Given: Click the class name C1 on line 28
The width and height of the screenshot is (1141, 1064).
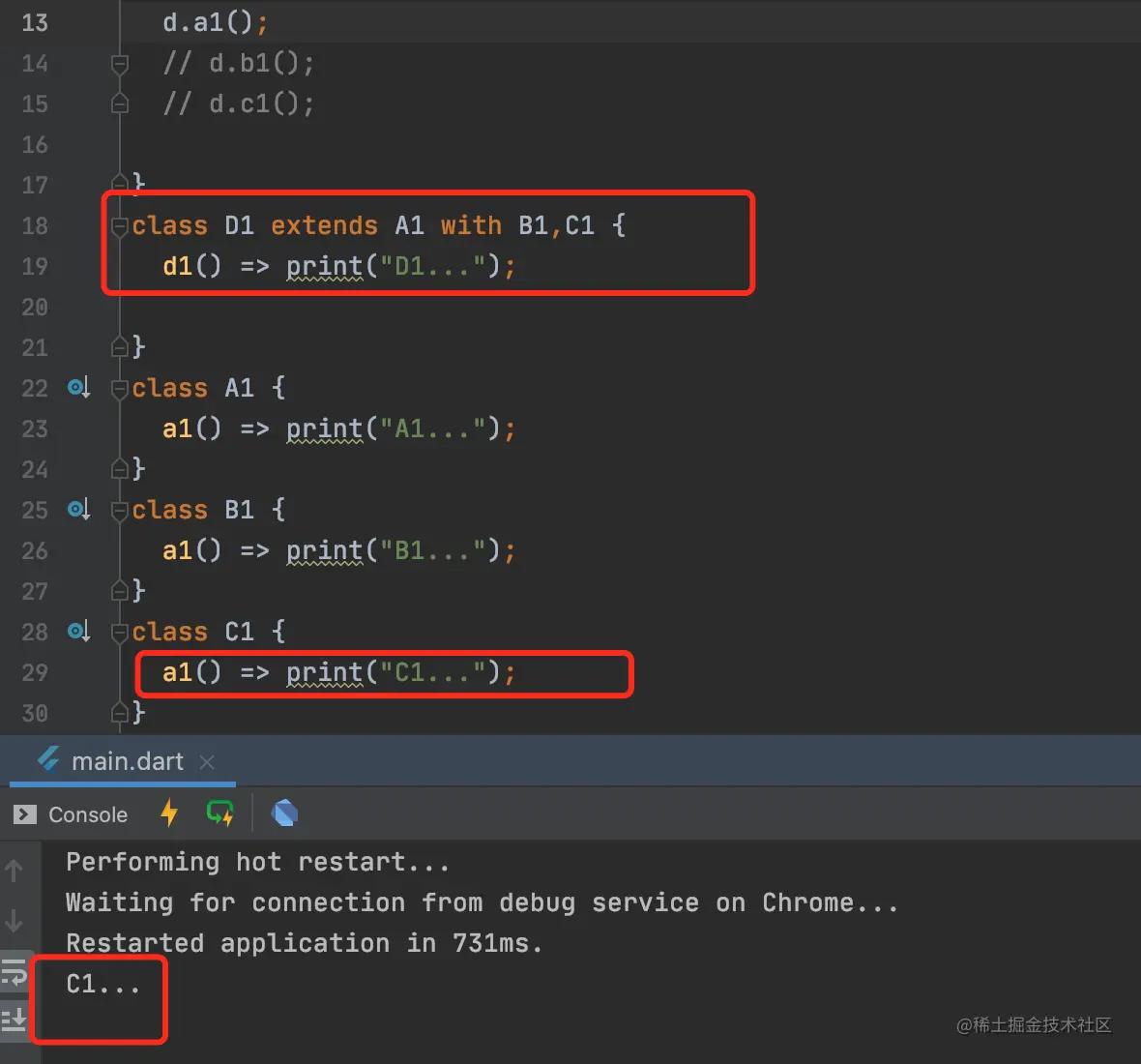Looking at the screenshot, I should pos(240,632).
